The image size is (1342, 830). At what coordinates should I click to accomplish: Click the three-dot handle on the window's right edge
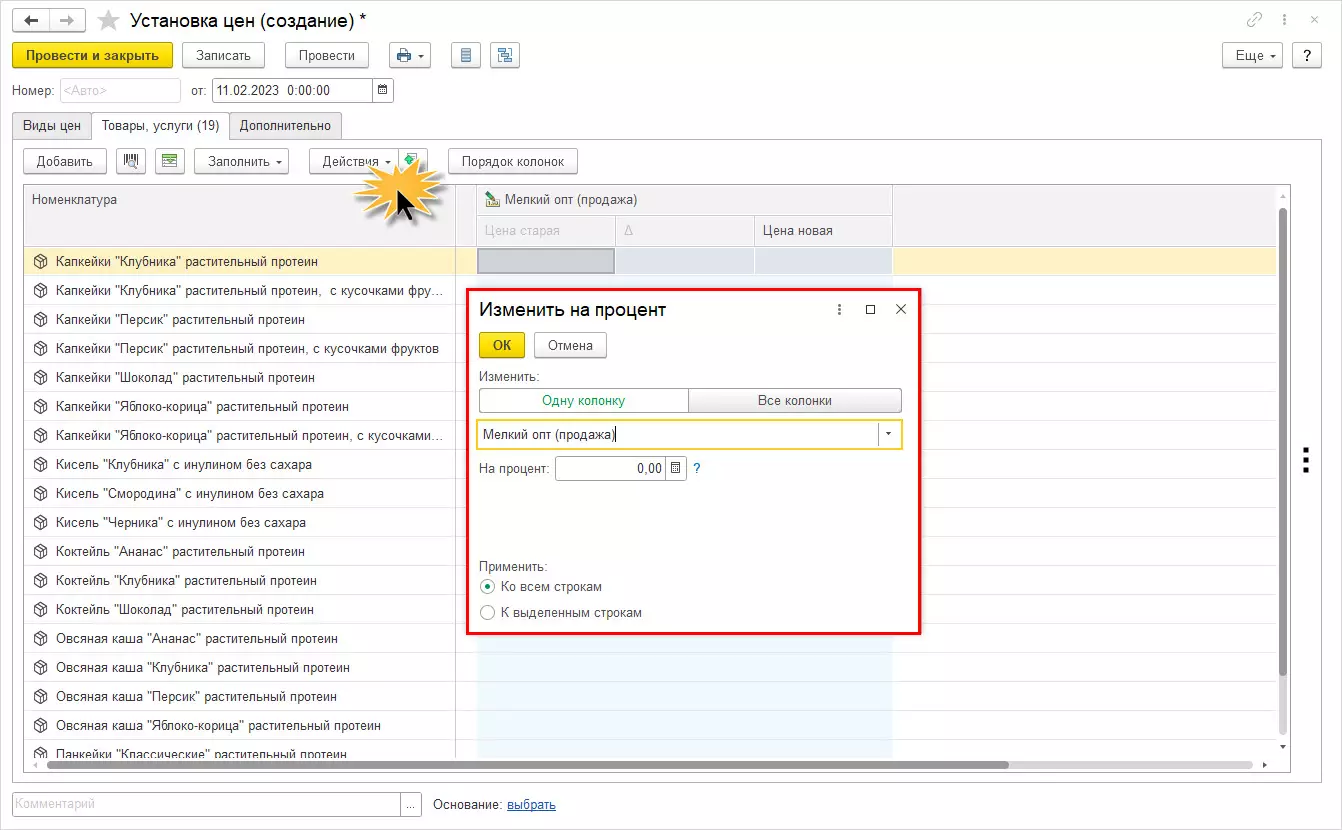coord(1306,459)
